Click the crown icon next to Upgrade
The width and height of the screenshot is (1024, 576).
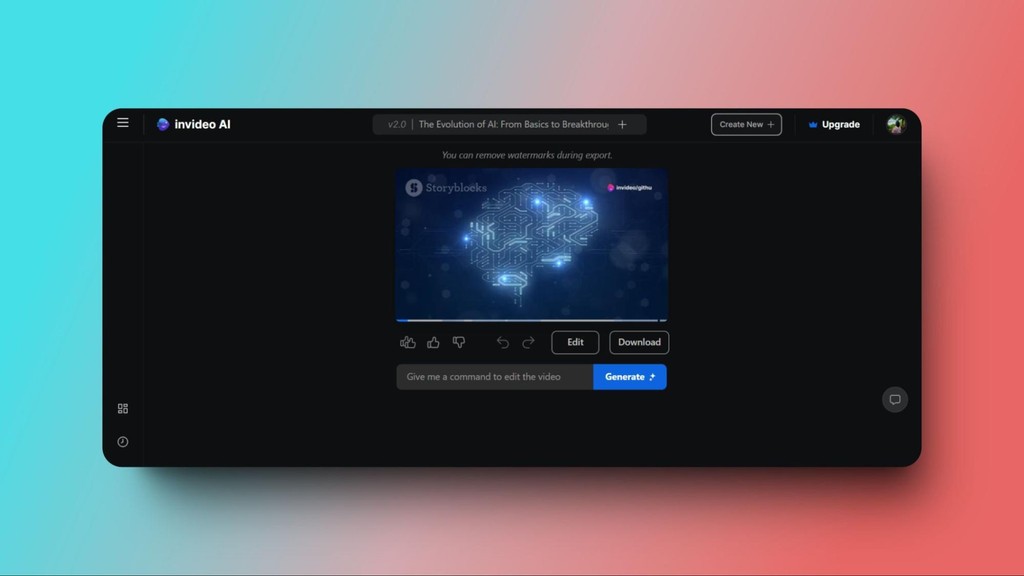(x=812, y=124)
